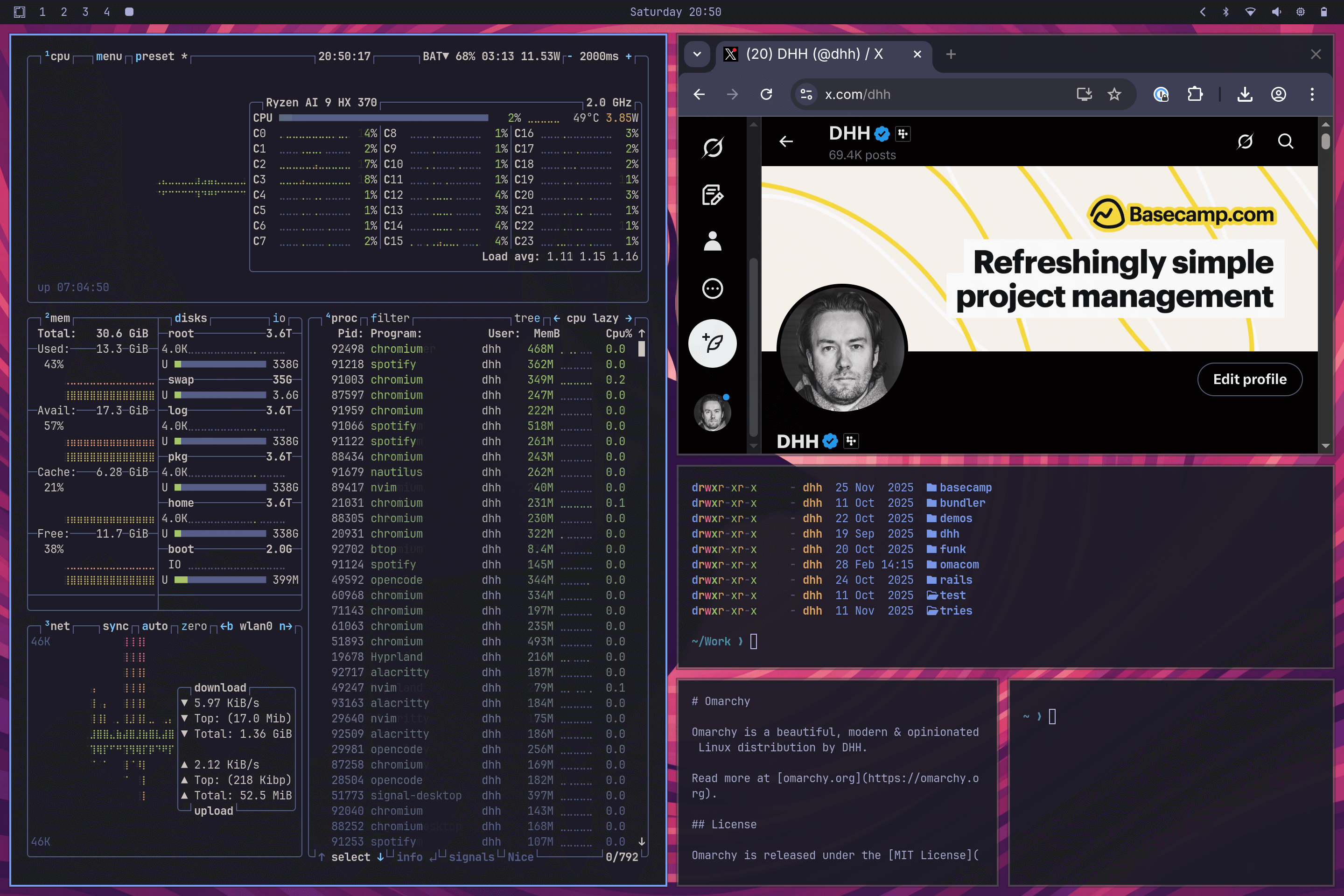Open the more circle icon in X sidebar
Viewport: 1344px width, 896px height.
[712, 288]
